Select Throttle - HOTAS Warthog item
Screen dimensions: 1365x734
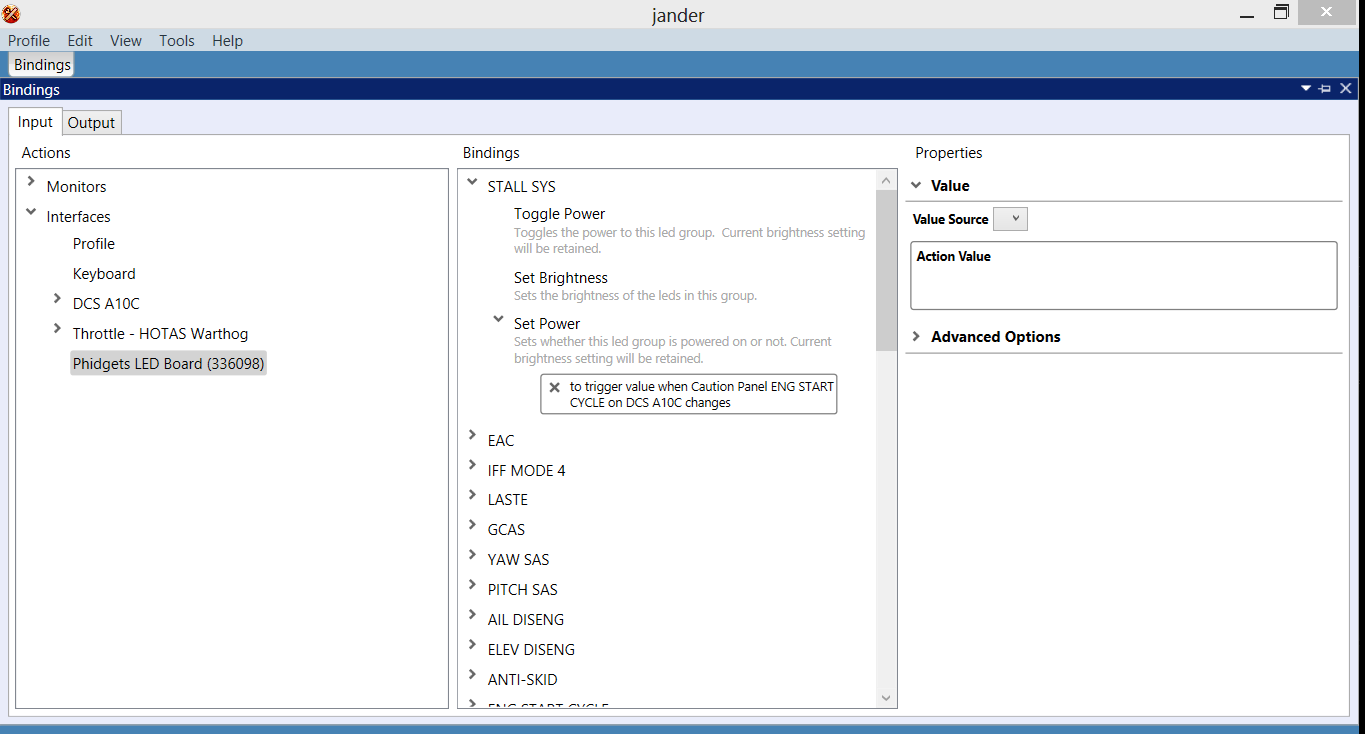pos(160,334)
